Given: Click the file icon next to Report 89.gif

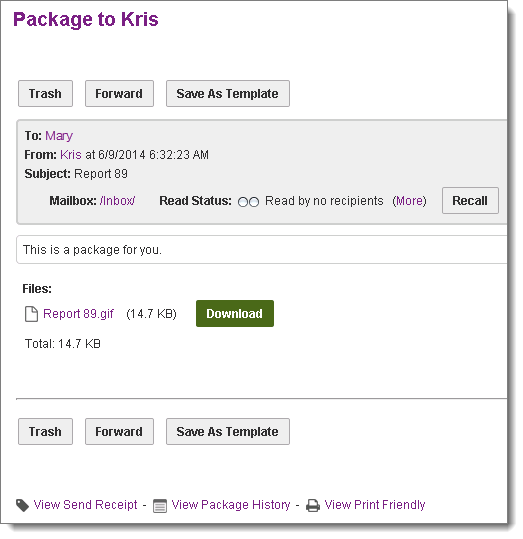Looking at the screenshot, I should pos(31,314).
